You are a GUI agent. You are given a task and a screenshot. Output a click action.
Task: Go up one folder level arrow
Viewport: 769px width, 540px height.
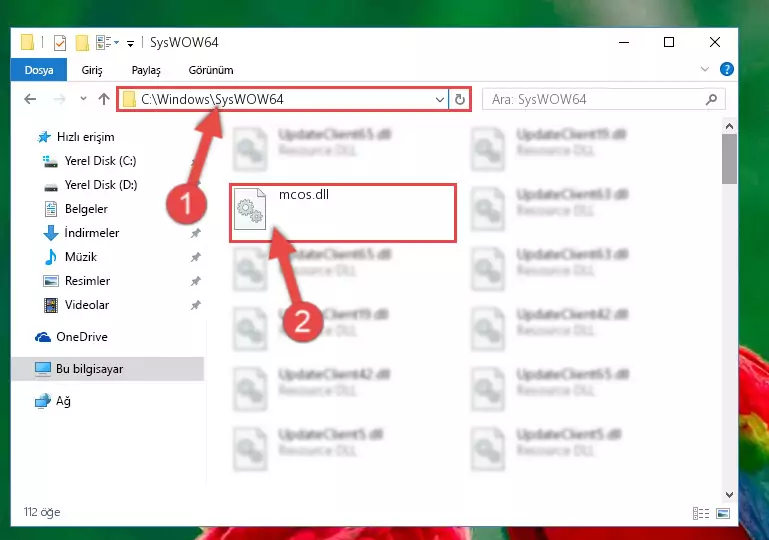pos(103,100)
